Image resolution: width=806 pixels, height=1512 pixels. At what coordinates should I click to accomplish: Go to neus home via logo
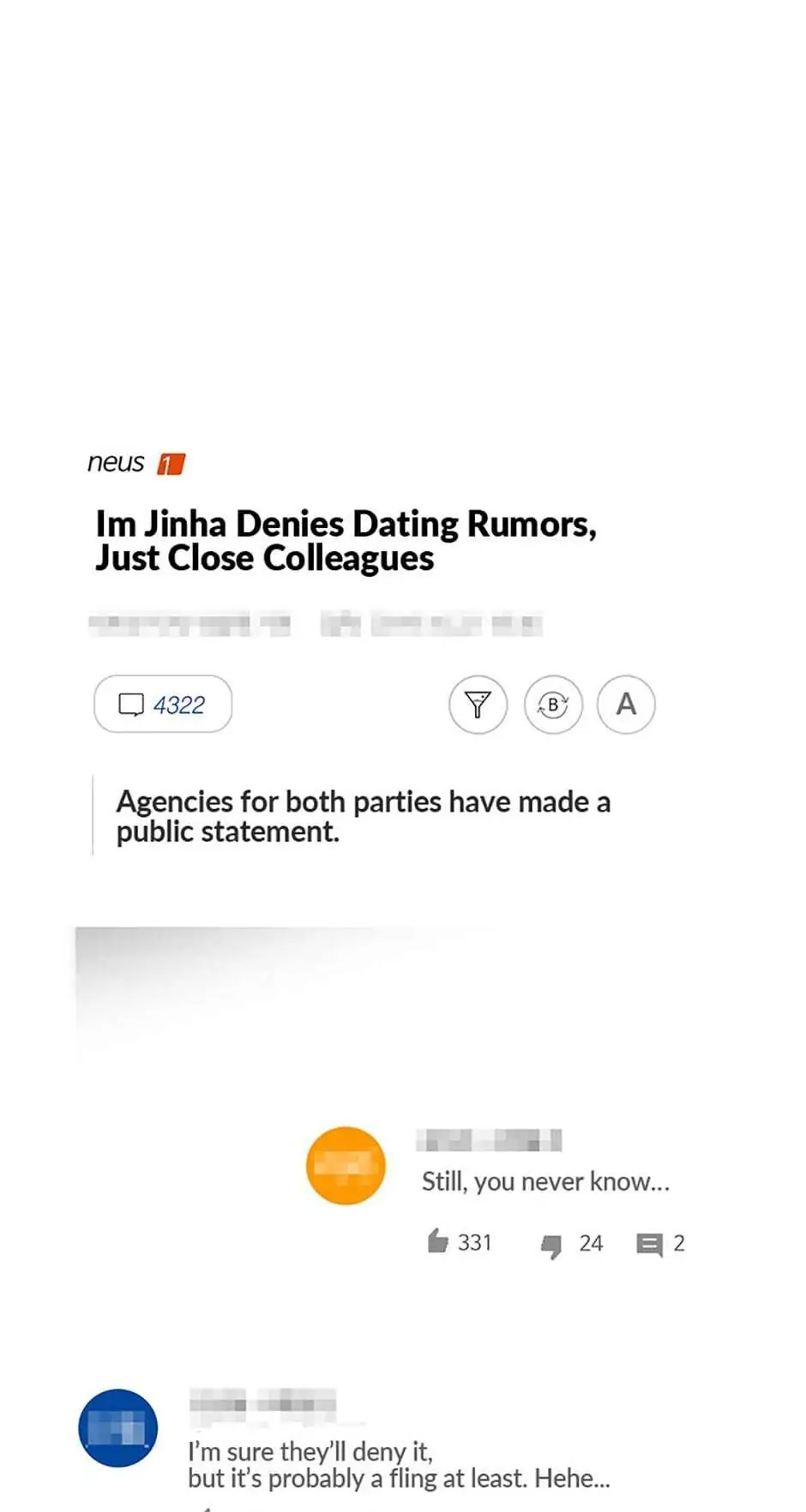[x=116, y=463]
